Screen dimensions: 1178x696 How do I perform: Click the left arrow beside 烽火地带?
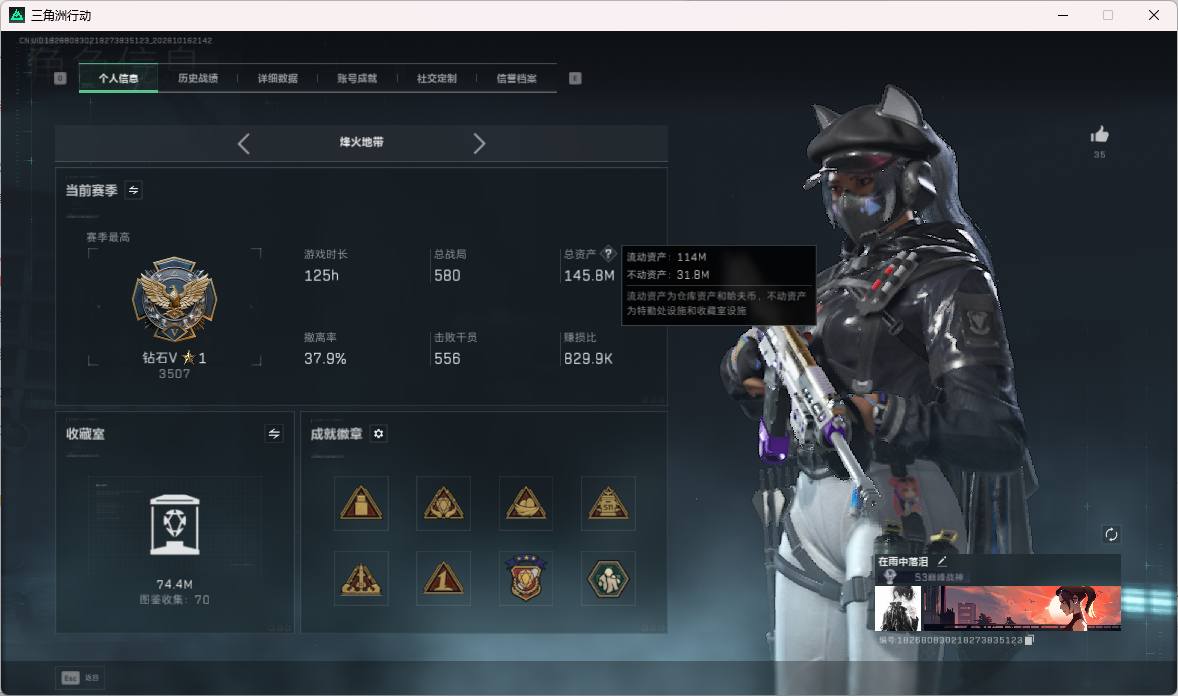(x=243, y=144)
